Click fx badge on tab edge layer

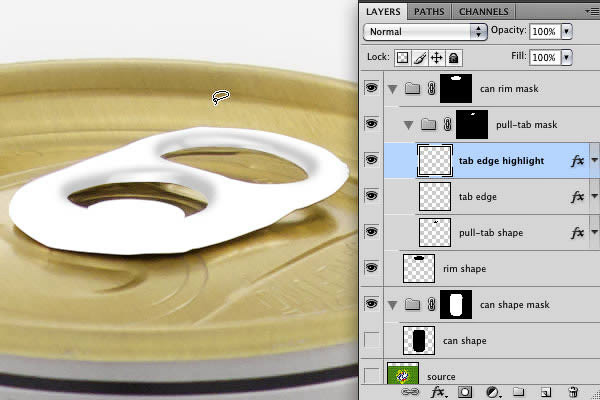577,197
